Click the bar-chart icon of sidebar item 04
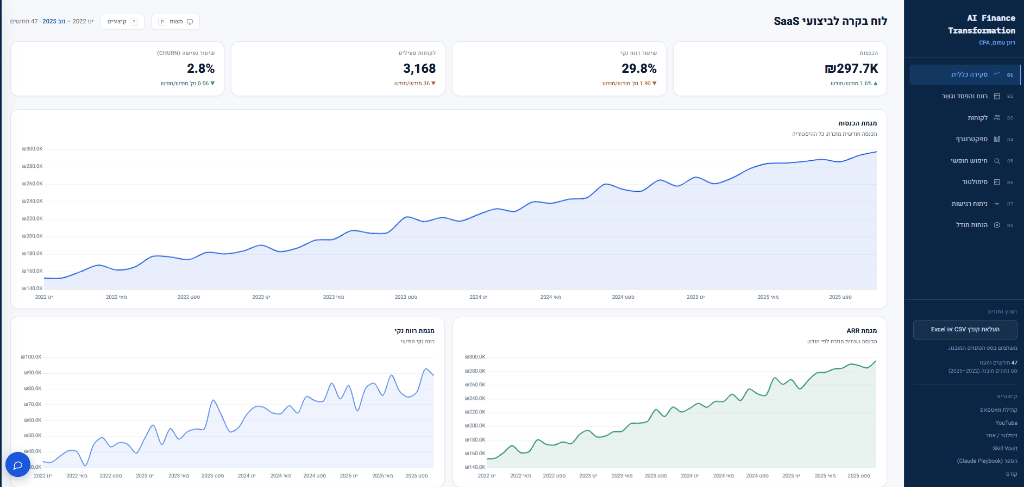 point(997,138)
